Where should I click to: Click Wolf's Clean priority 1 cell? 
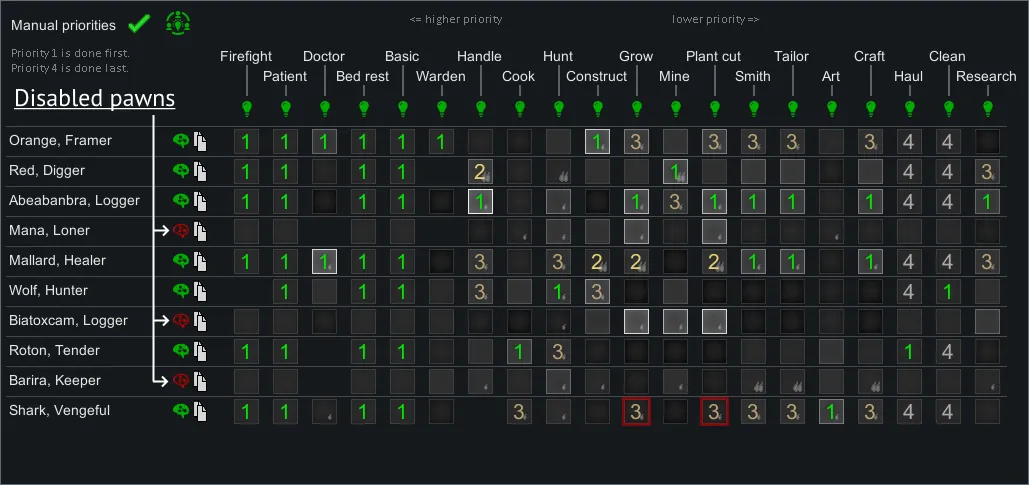tap(948, 291)
